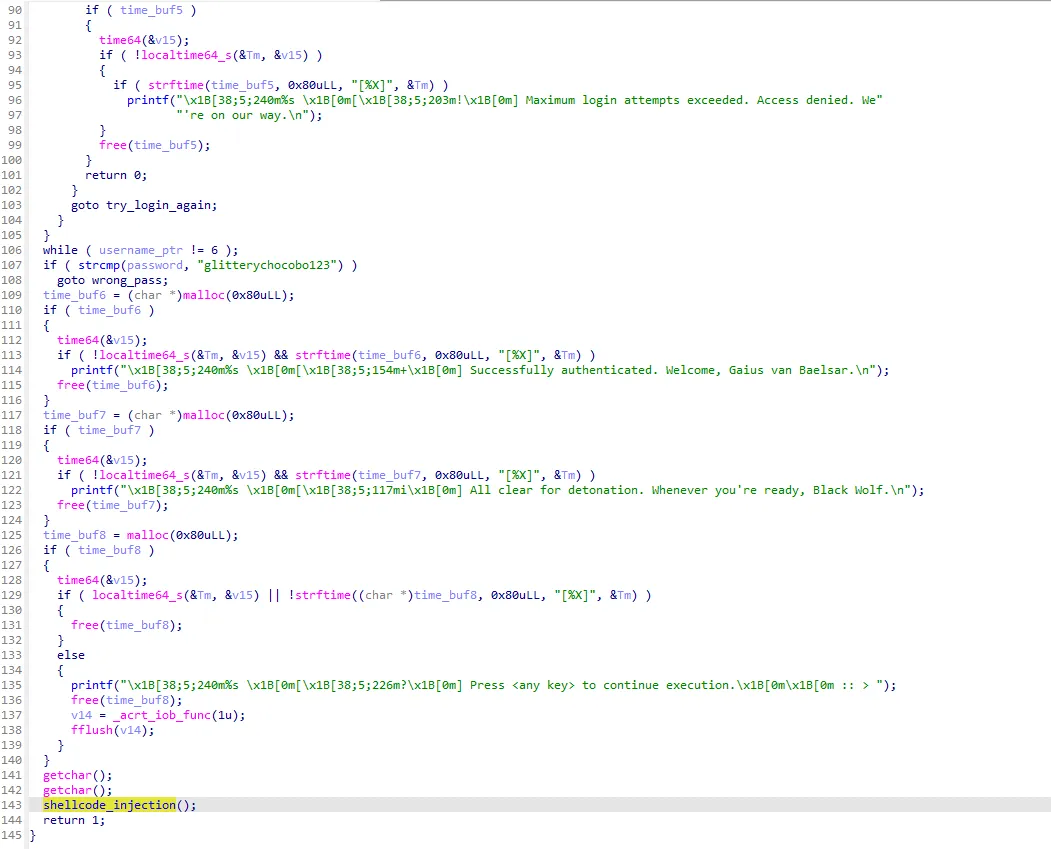
Task: Click the return 0 statement
Action: click(x=105, y=175)
